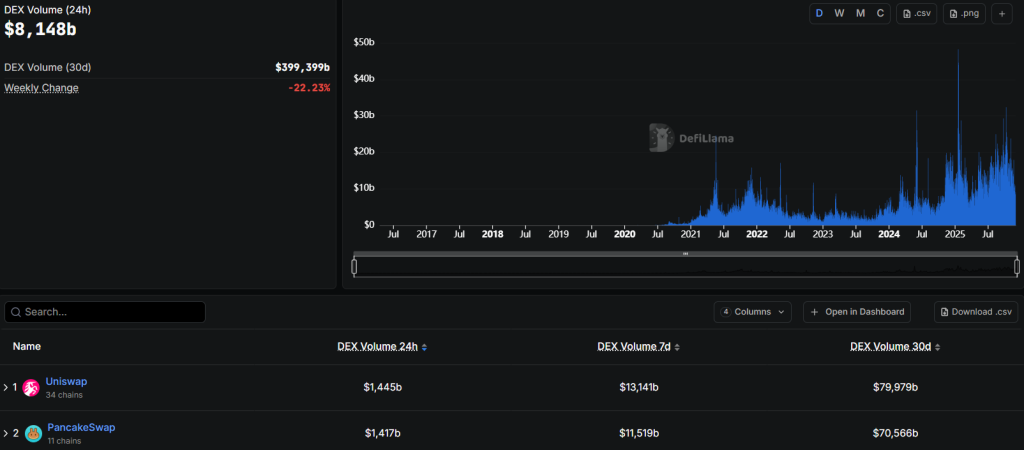1024x450 pixels.
Task: Switch chart to Monthly (M) view
Action: coord(860,14)
